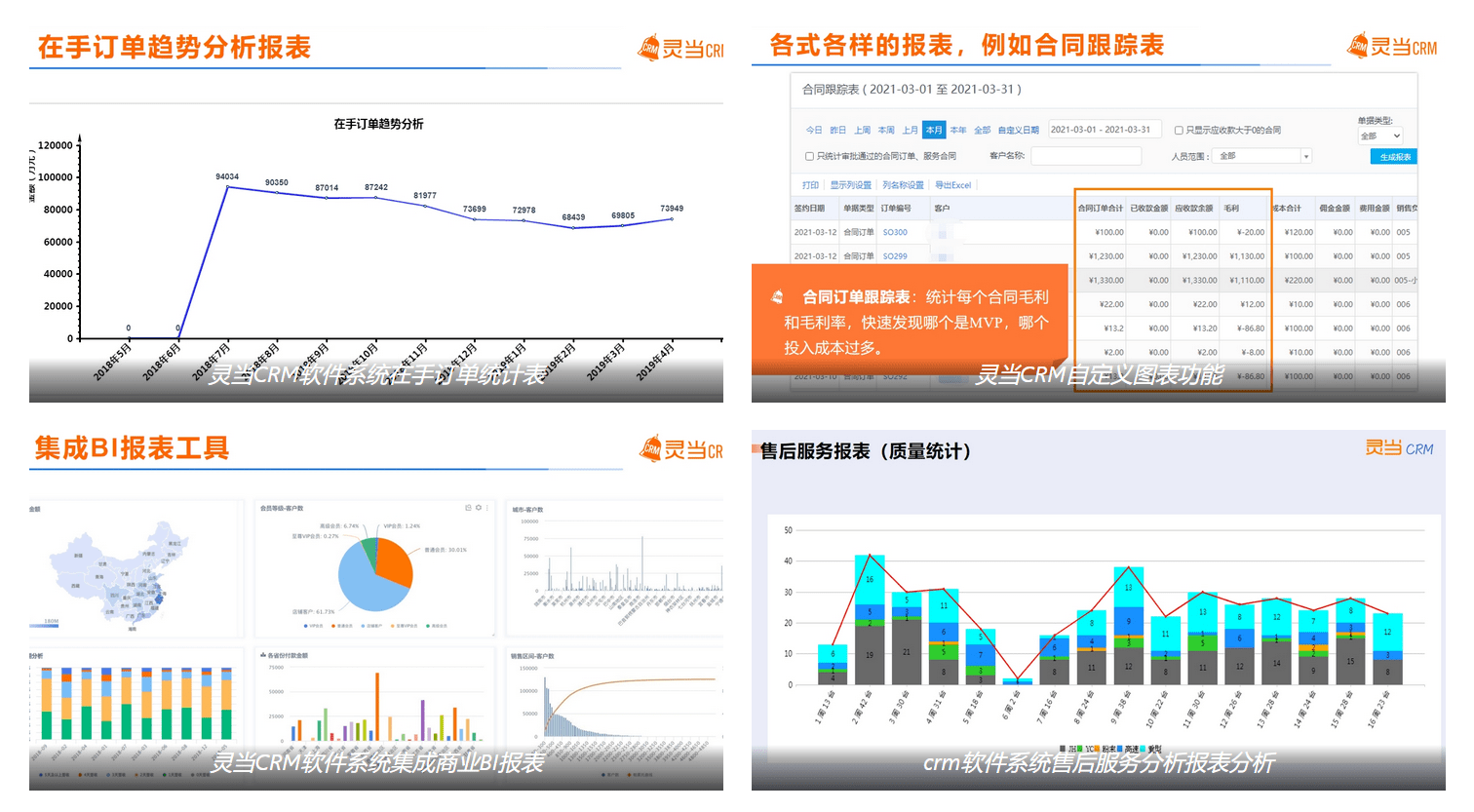The width and height of the screenshot is (1474, 812).
Task: Open order number SO300 link
Action: click(894, 232)
